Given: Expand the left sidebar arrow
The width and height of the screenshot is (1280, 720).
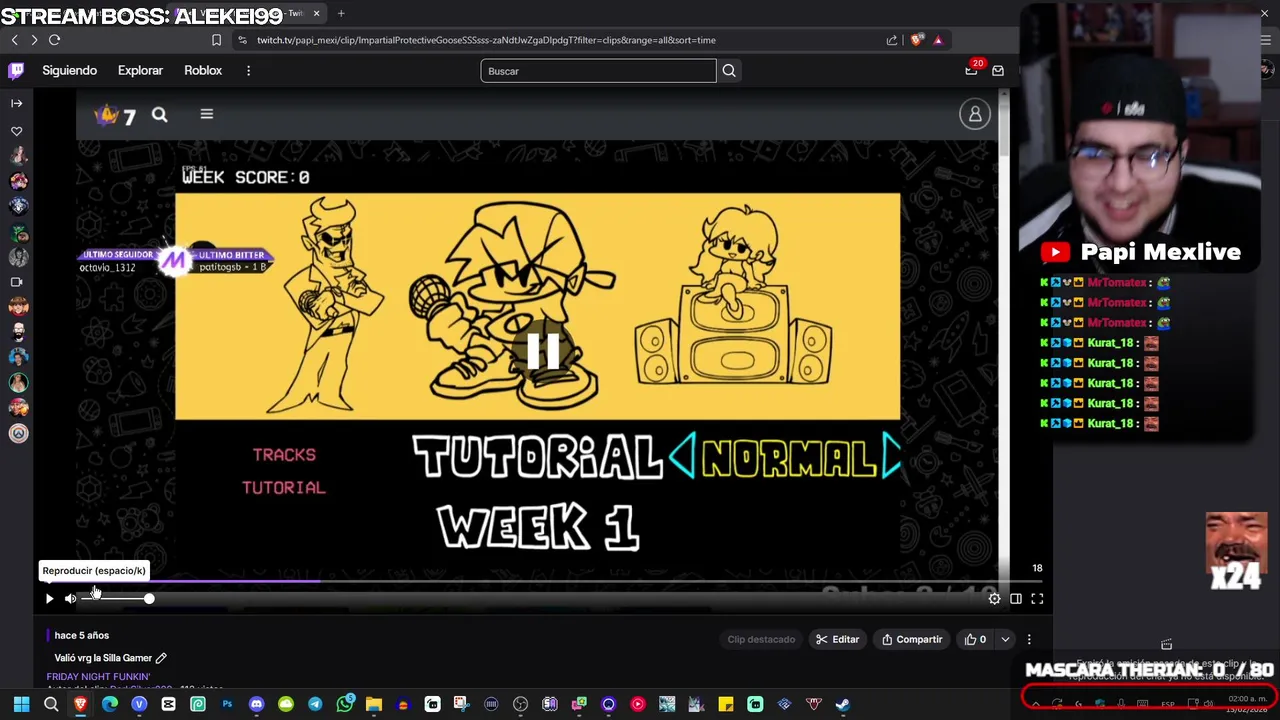Looking at the screenshot, I should pyautogui.click(x=16, y=103).
